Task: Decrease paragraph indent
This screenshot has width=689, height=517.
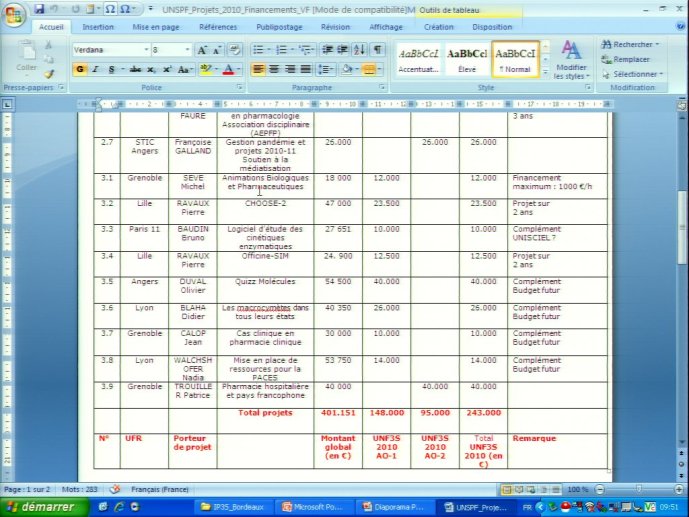Action: (327, 50)
